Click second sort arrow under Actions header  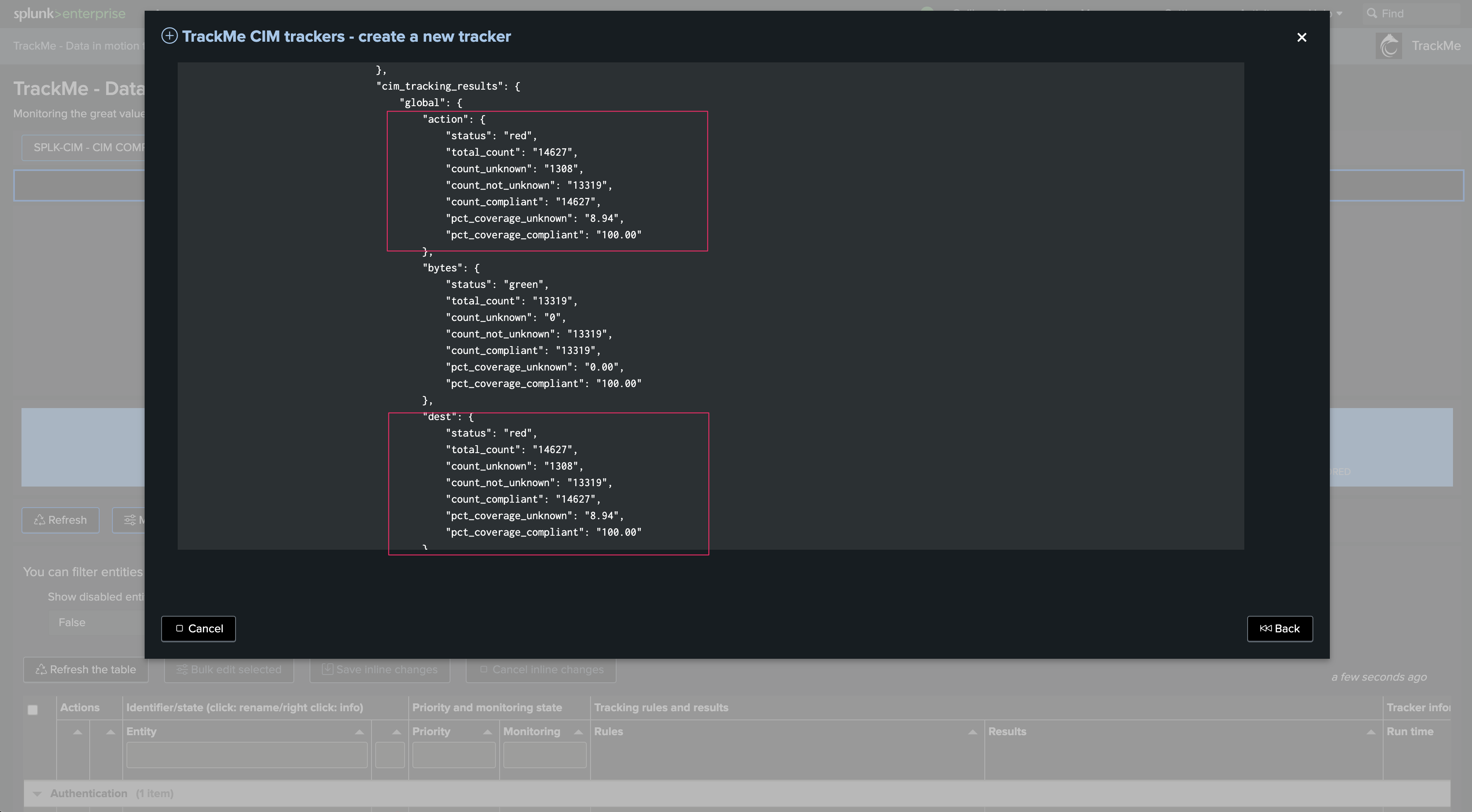(111, 731)
